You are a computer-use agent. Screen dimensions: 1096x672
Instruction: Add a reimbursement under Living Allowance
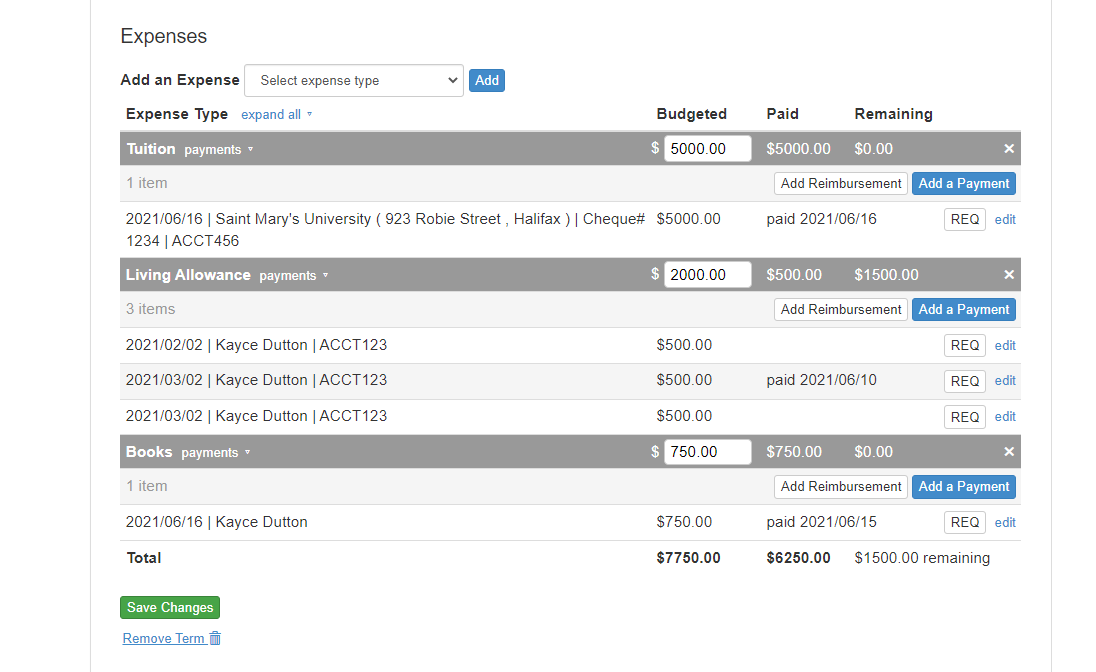click(841, 309)
